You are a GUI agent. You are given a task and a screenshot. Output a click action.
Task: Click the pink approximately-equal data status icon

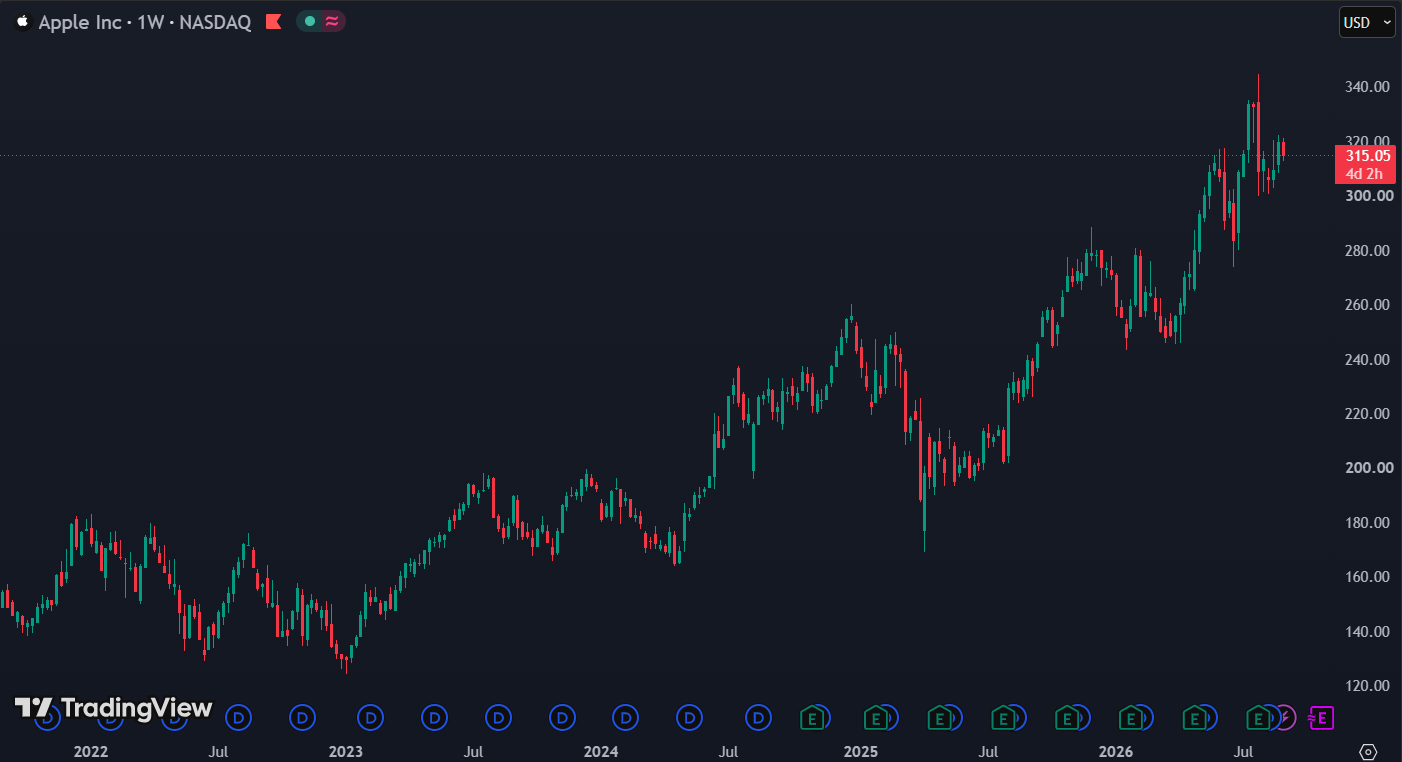tap(332, 21)
